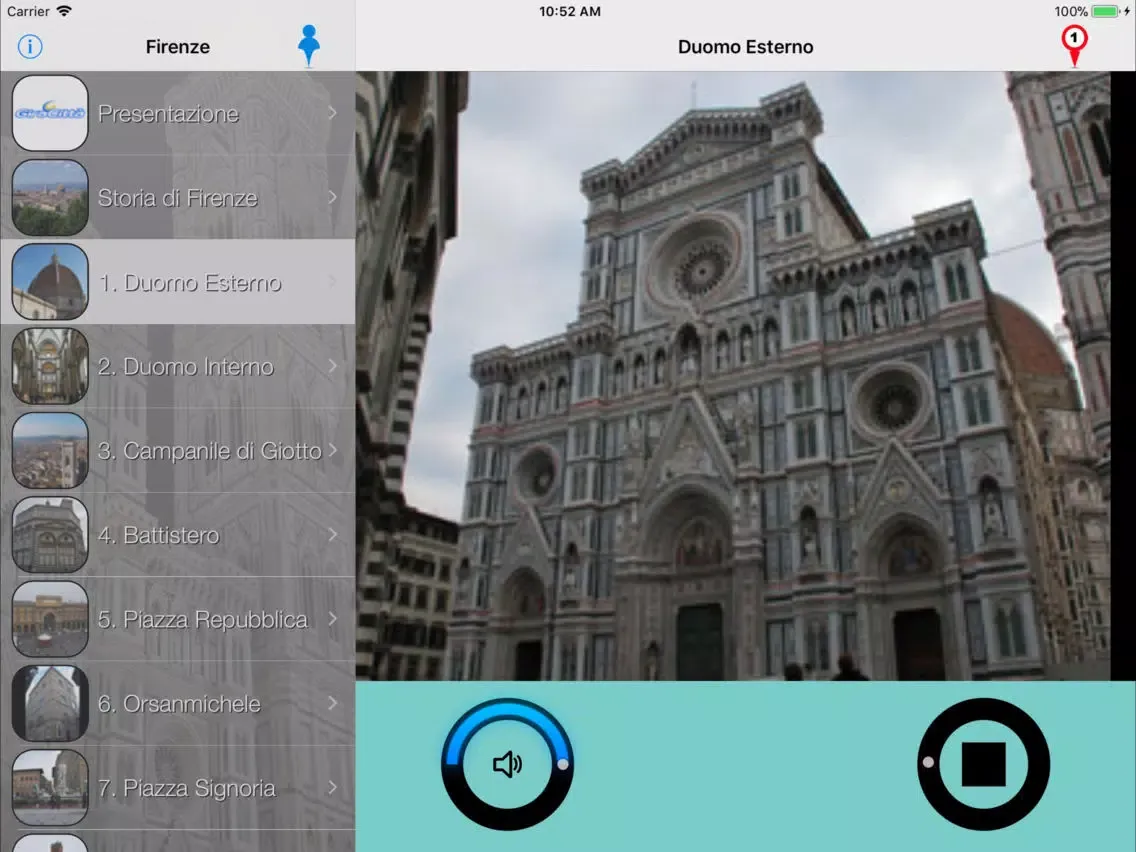The height and width of the screenshot is (852, 1136).
Task: Click the white dot on the stop dial
Action: [x=928, y=762]
